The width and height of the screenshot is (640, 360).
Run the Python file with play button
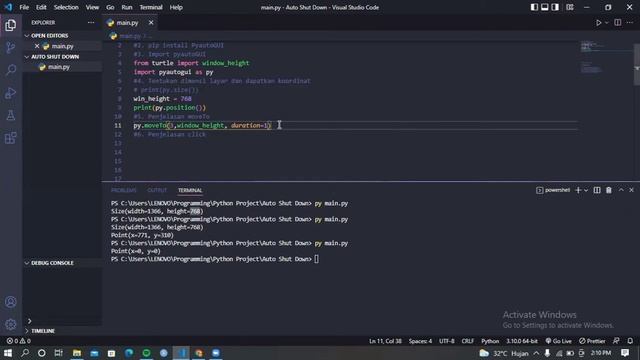598,23
